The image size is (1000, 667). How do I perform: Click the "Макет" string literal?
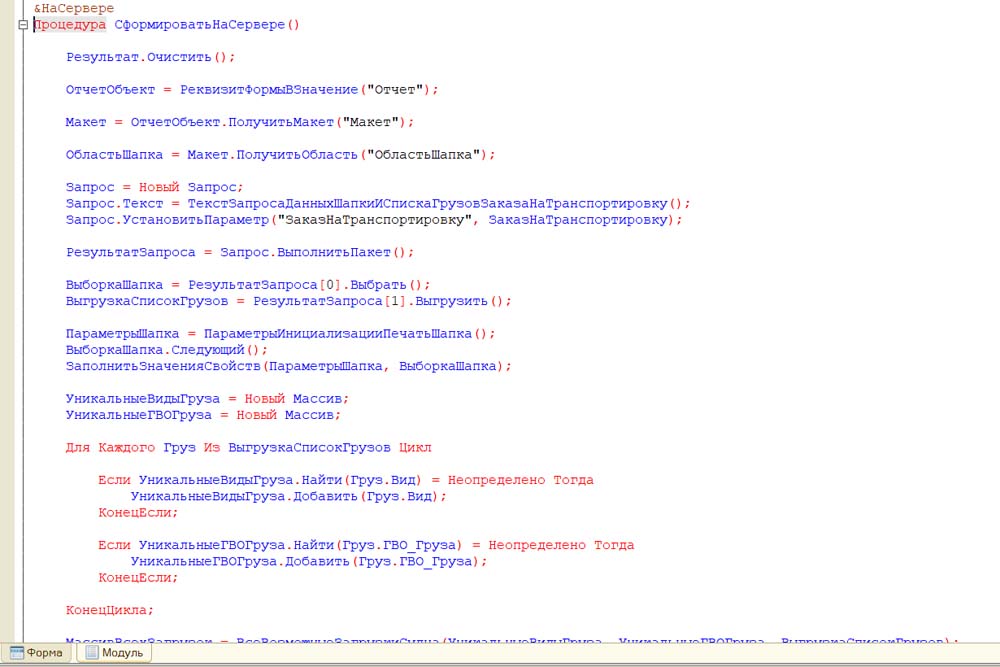[x=372, y=122]
